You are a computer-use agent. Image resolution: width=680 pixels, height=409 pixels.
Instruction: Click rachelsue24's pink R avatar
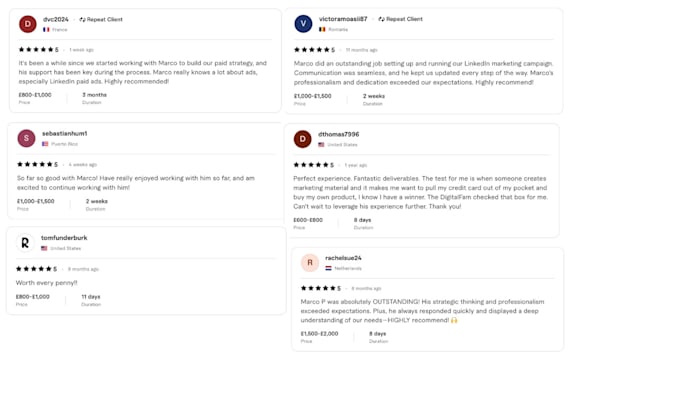[310, 263]
